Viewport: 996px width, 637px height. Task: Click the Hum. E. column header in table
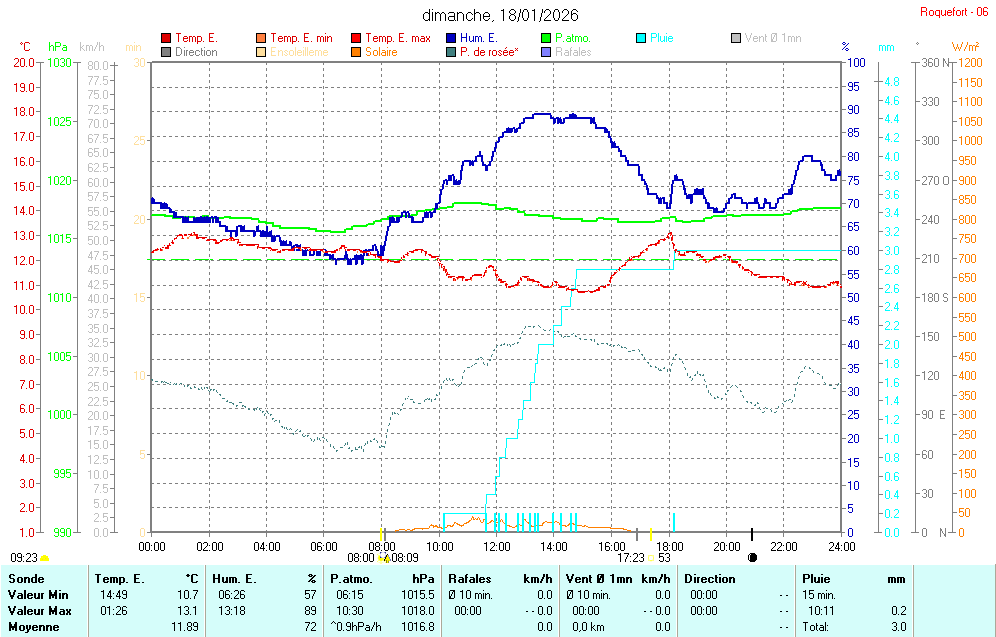pos(235,579)
